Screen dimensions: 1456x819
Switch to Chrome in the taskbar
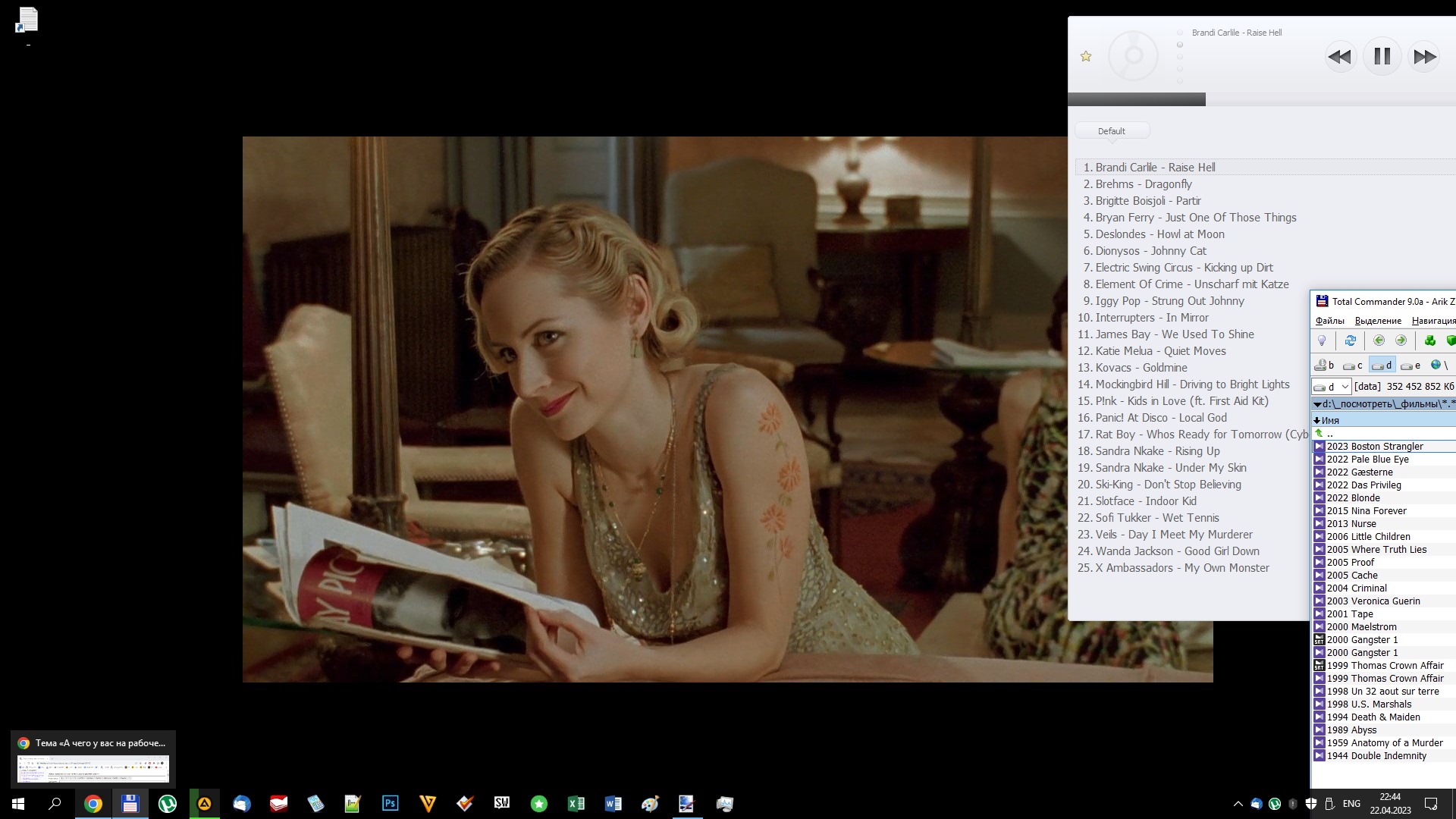pos(93,804)
